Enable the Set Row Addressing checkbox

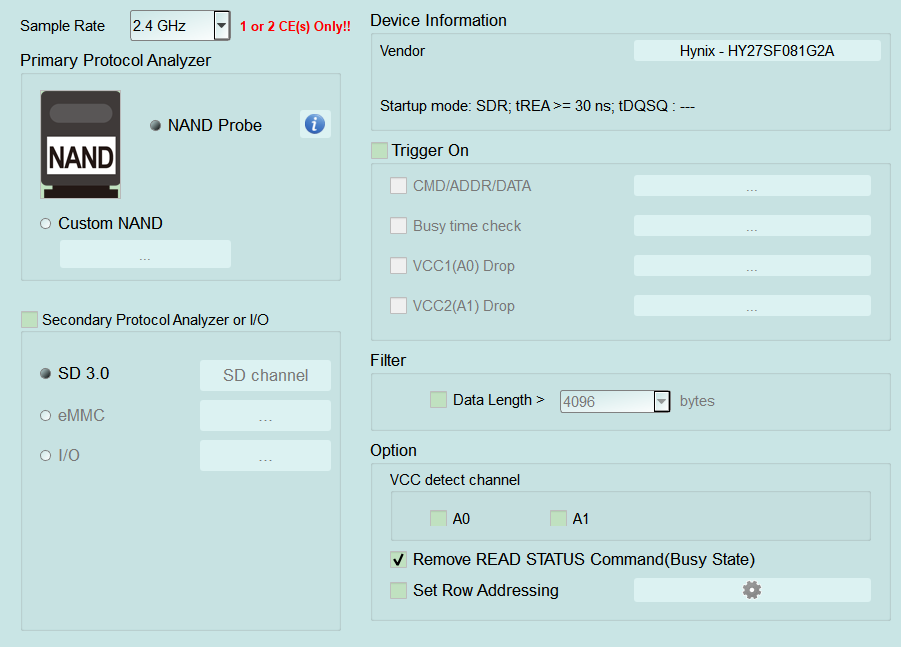[398, 590]
